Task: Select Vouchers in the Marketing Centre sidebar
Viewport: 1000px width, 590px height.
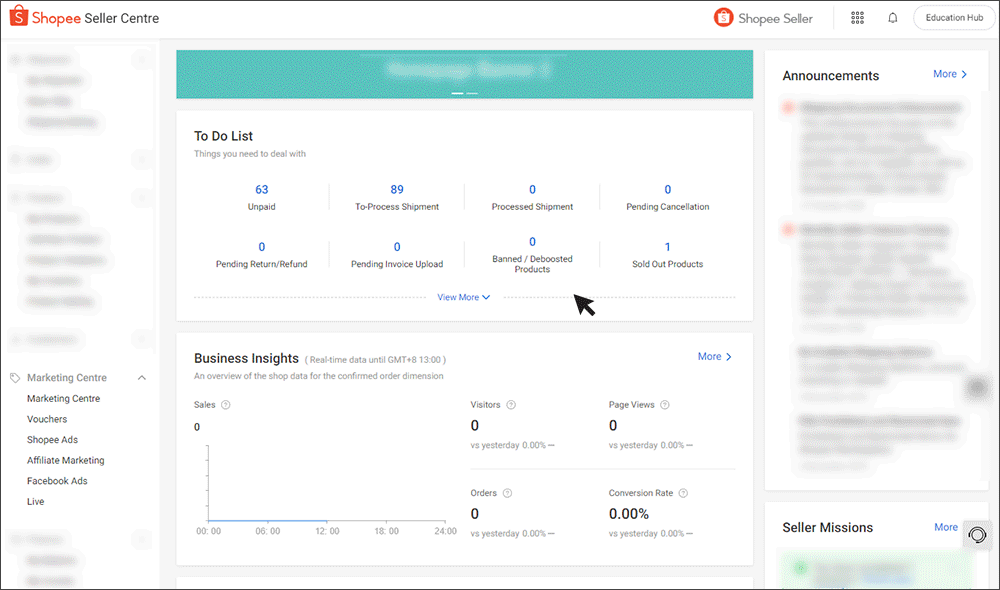Action: point(48,419)
